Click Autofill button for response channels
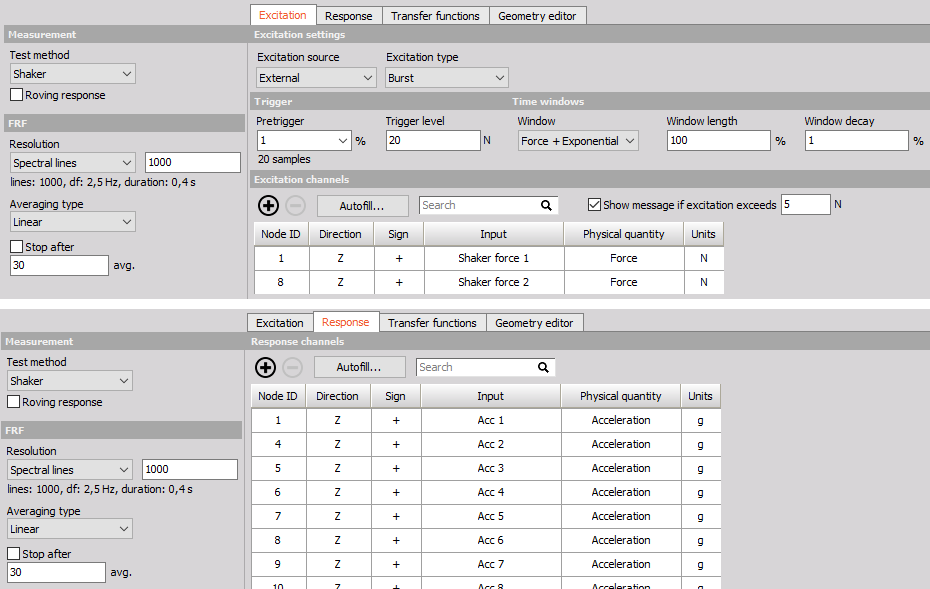Screen dimensions: 930x589 (x=359, y=367)
